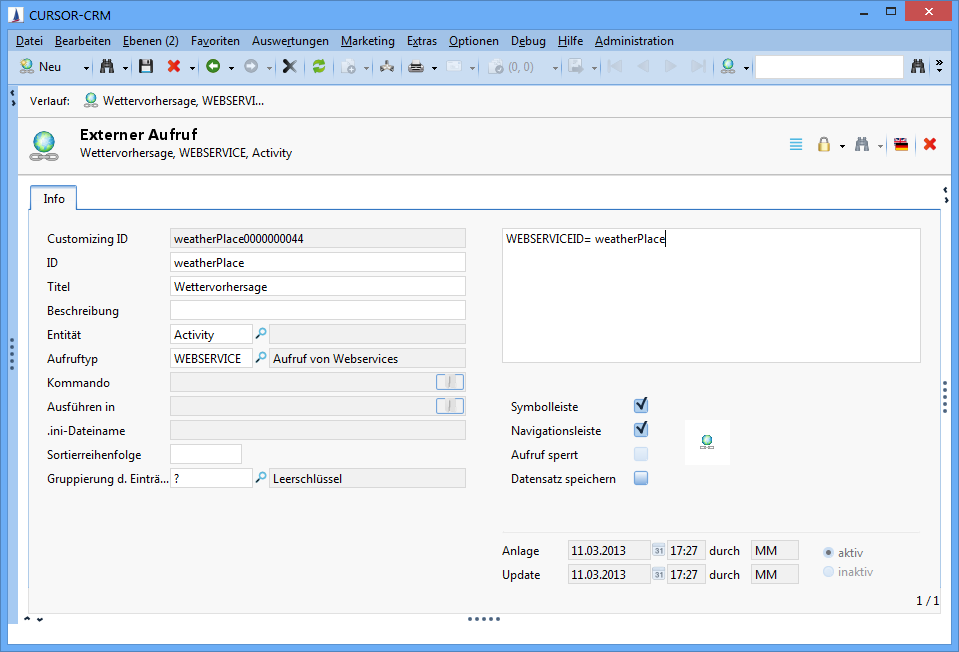Open the Neu button dropdown arrow

(86, 68)
